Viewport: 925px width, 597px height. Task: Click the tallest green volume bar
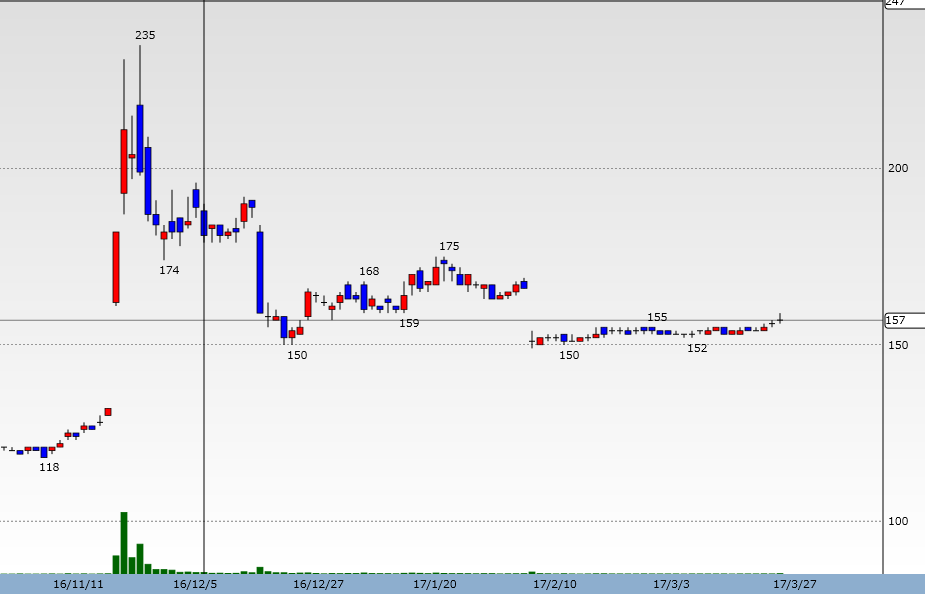(124, 543)
